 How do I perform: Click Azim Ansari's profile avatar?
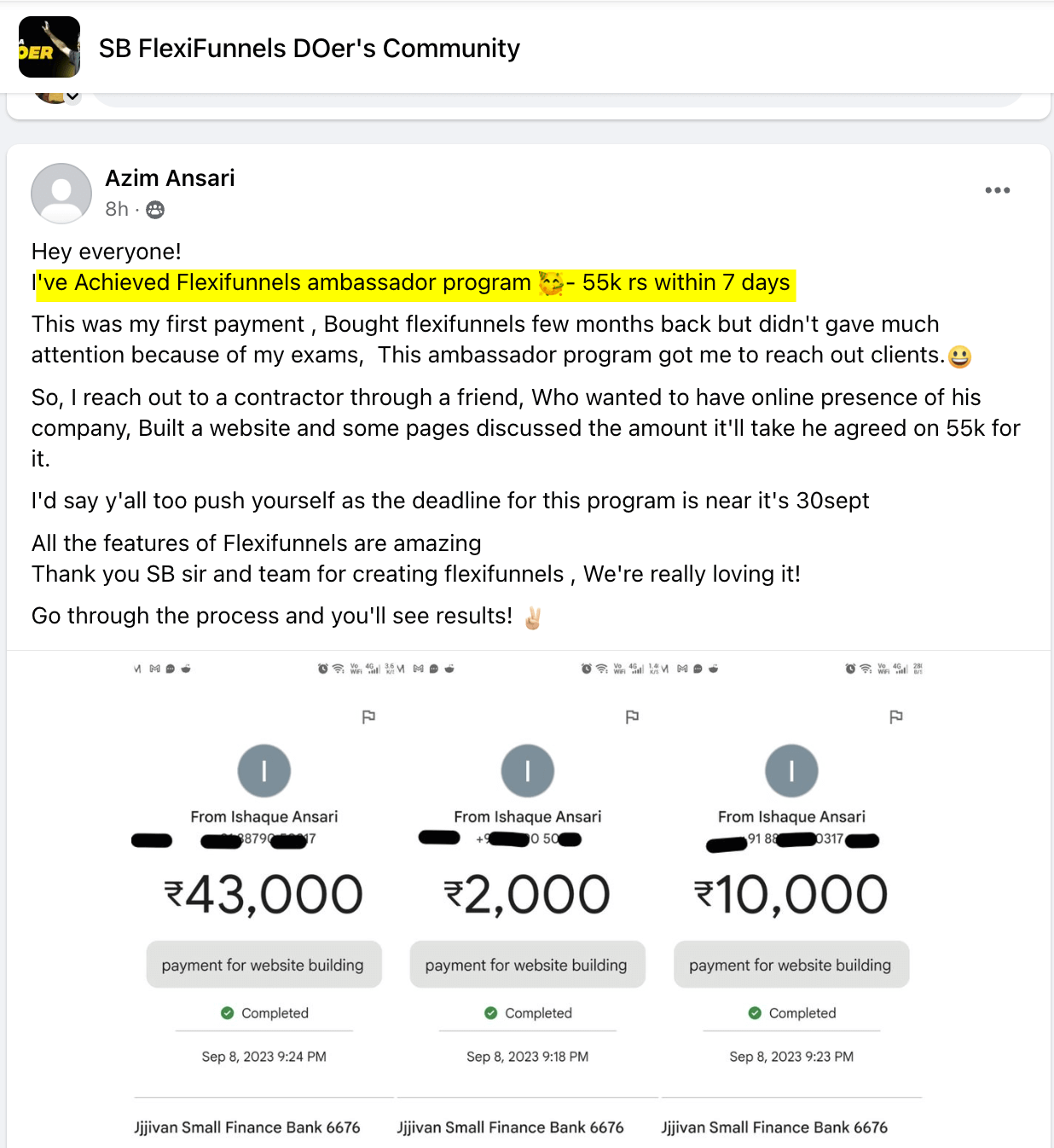(x=61, y=194)
